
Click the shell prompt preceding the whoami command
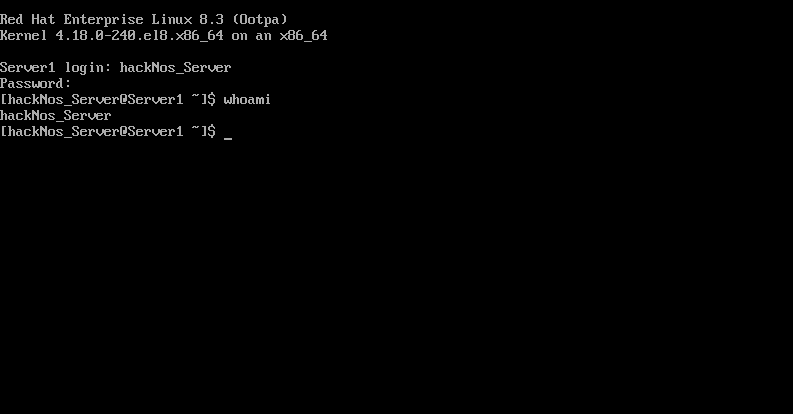click(x=108, y=100)
